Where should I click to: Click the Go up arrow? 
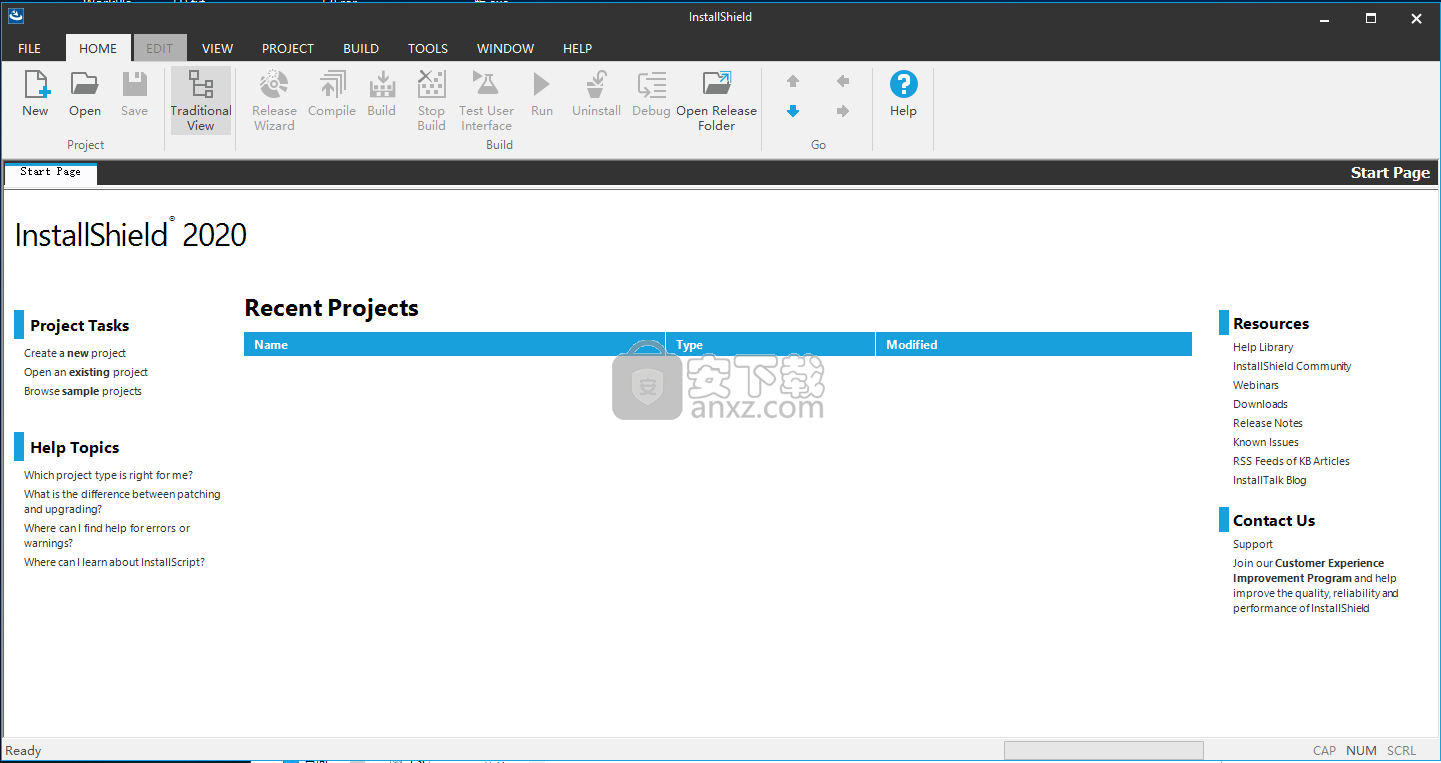pos(793,81)
